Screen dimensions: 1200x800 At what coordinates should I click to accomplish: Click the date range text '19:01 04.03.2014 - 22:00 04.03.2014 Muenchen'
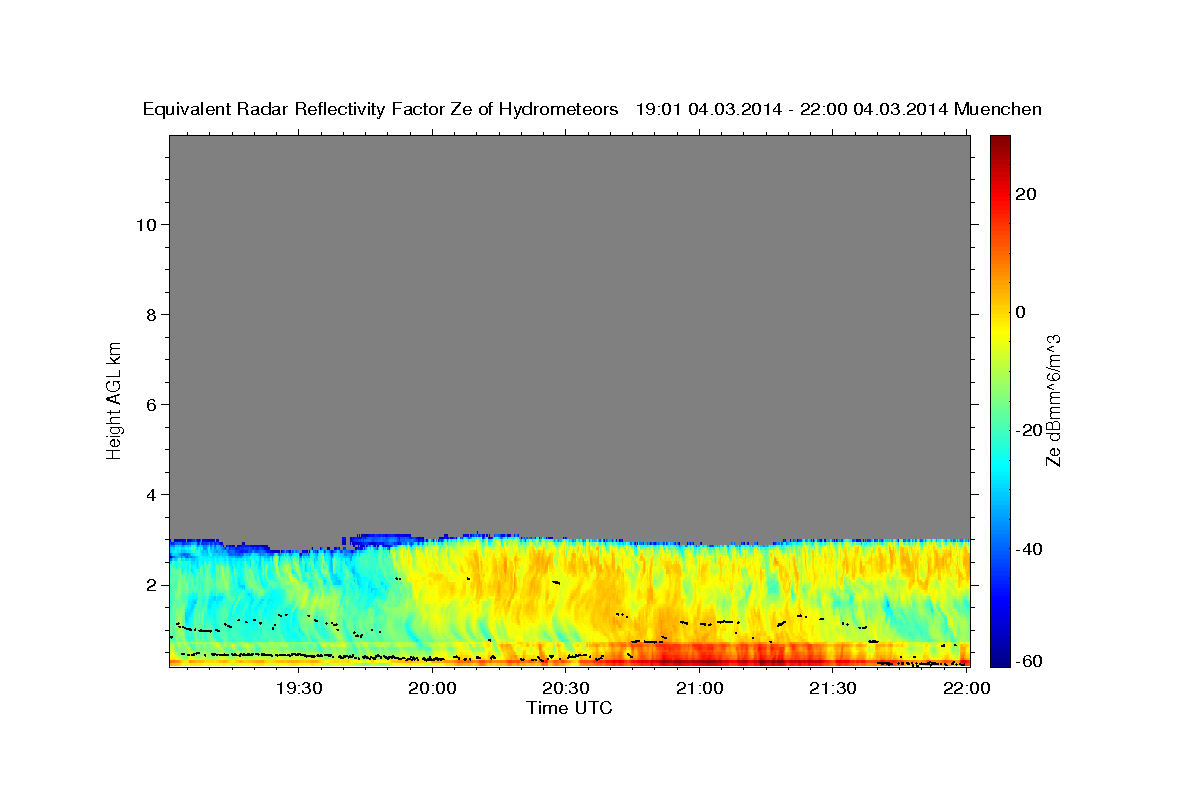tap(839, 109)
